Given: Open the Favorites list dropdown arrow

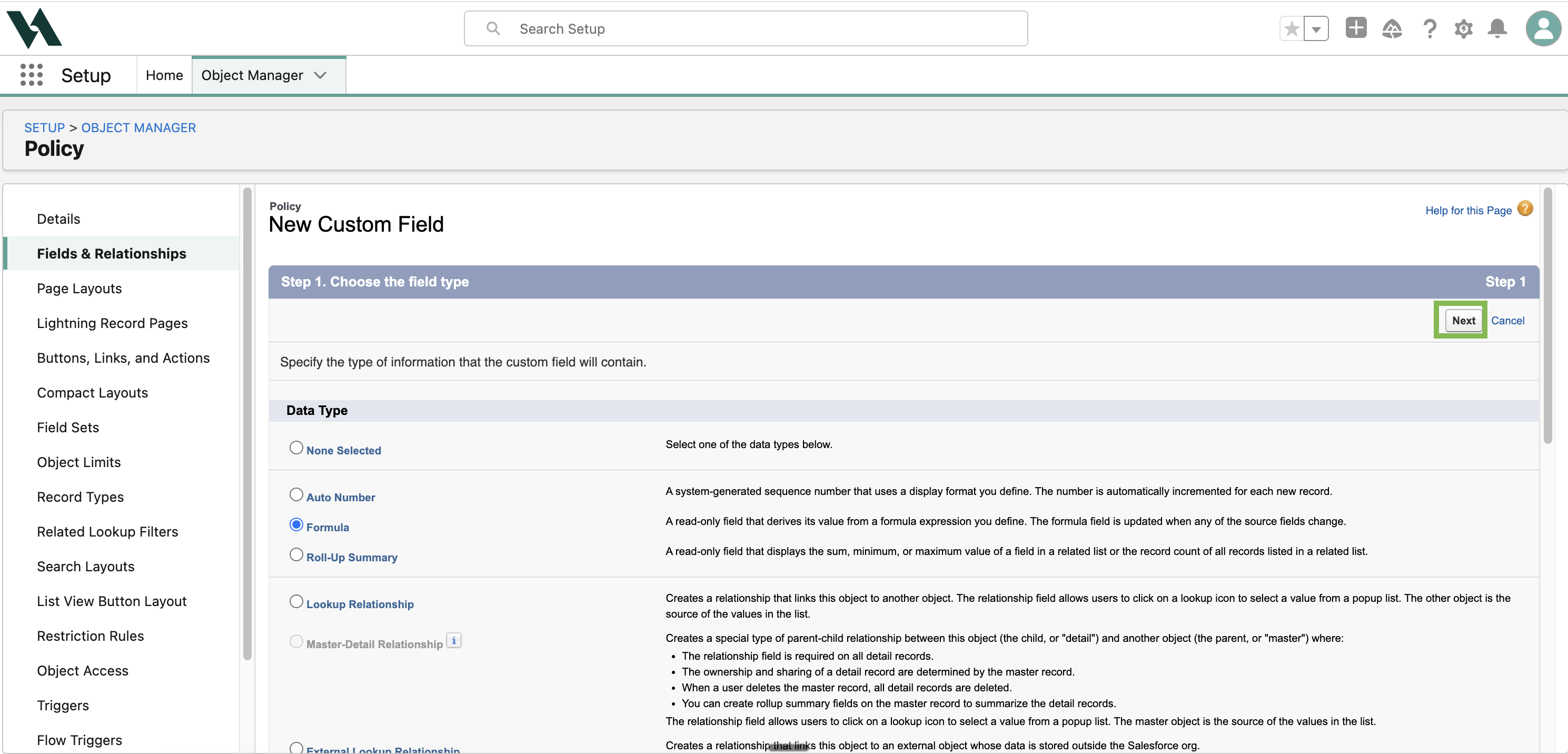Looking at the screenshot, I should click(x=1316, y=28).
